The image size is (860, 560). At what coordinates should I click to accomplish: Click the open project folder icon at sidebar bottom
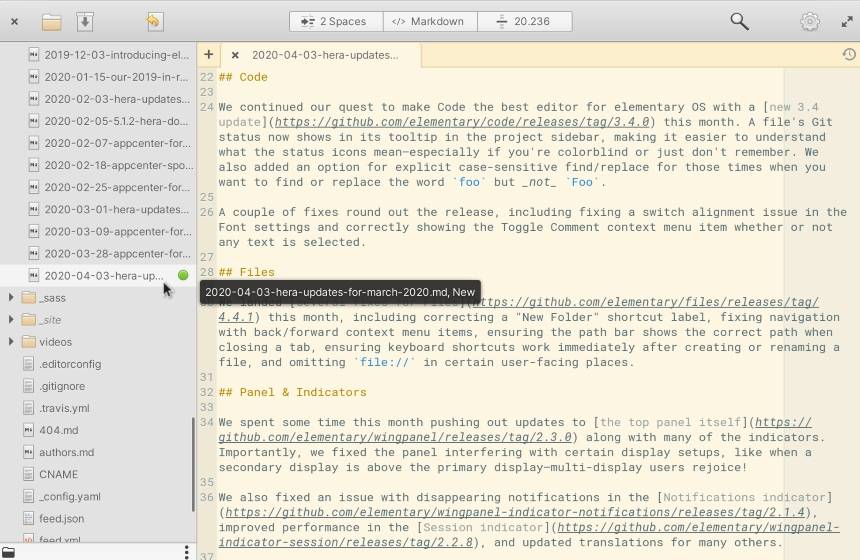9,551
